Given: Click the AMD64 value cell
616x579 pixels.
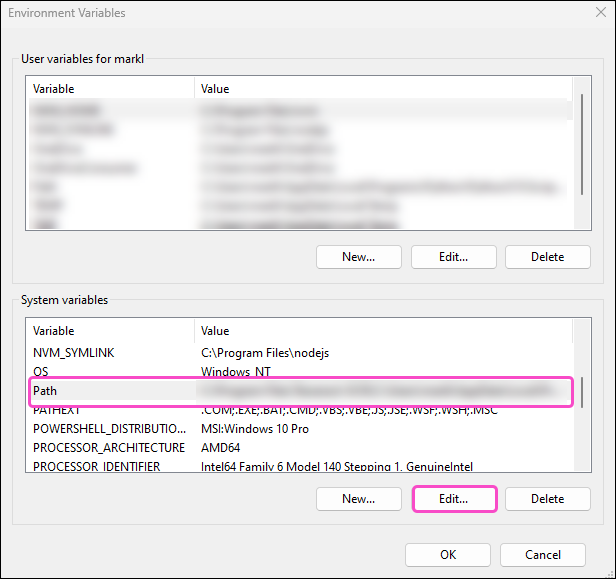Looking at the screenshot, I should (x=220, y=447).
